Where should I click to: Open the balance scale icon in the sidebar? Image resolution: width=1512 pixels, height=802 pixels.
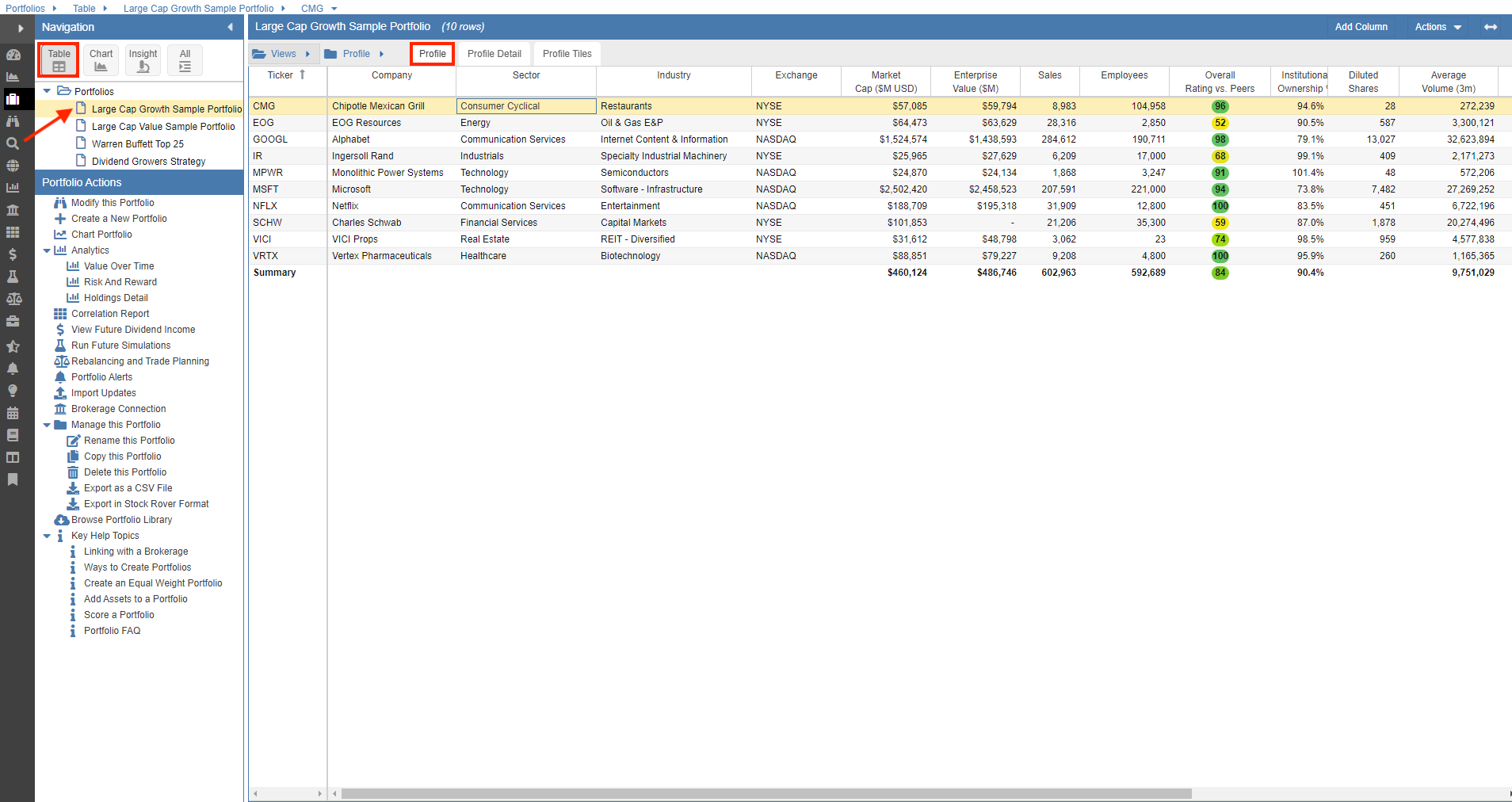click(13, 299)
